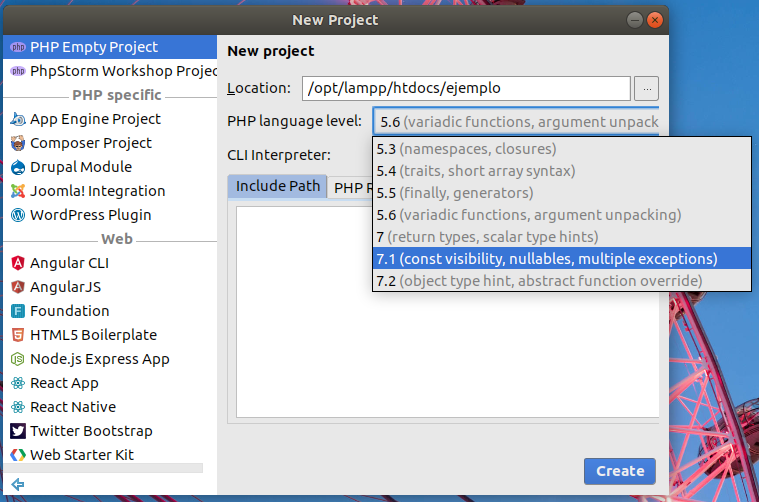Select the Composer Project label
The height and width of the screenshot is (502, 759).
(x=91, y=143)
